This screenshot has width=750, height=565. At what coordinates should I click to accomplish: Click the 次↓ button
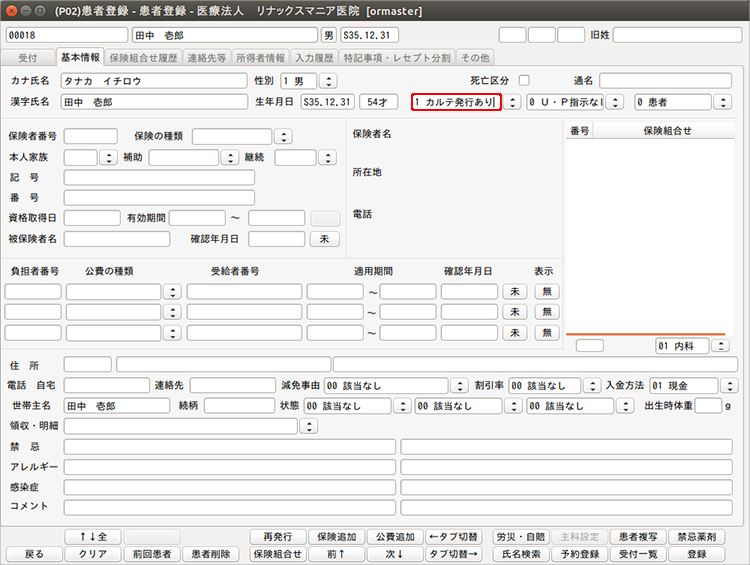[x=395, y=554]
